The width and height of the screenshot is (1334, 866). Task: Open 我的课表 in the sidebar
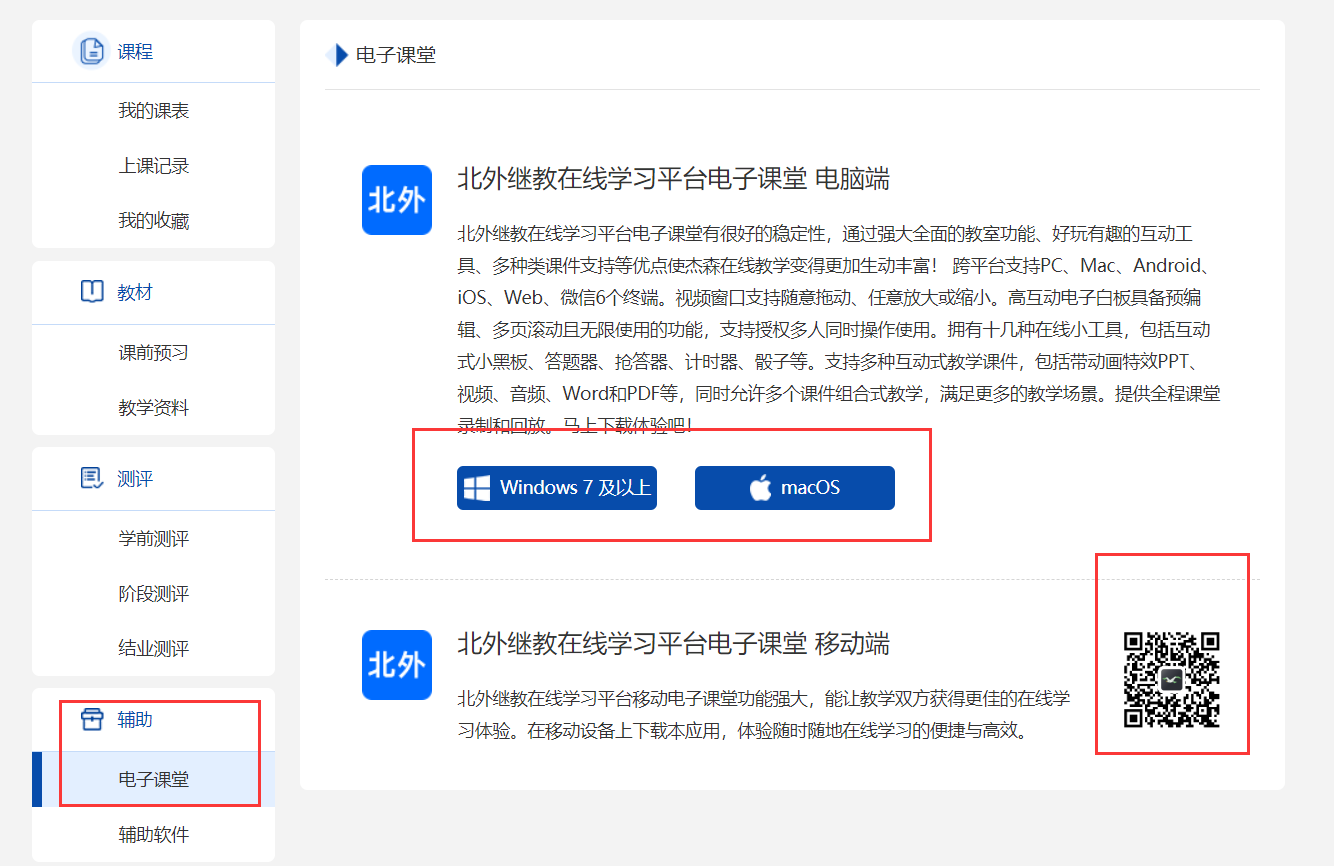click(x=154, y=111)
